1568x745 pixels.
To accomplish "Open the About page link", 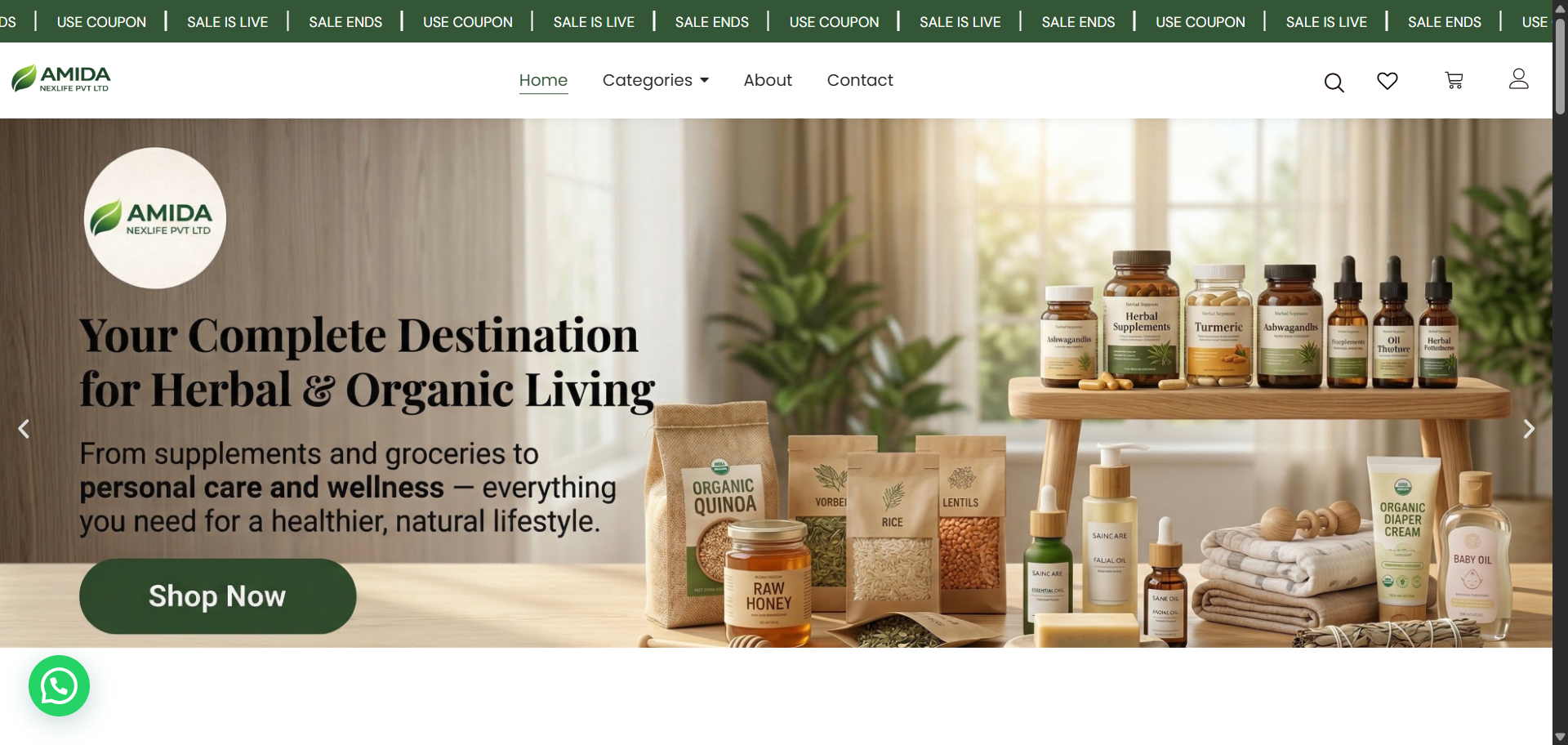I will (768, 80).
